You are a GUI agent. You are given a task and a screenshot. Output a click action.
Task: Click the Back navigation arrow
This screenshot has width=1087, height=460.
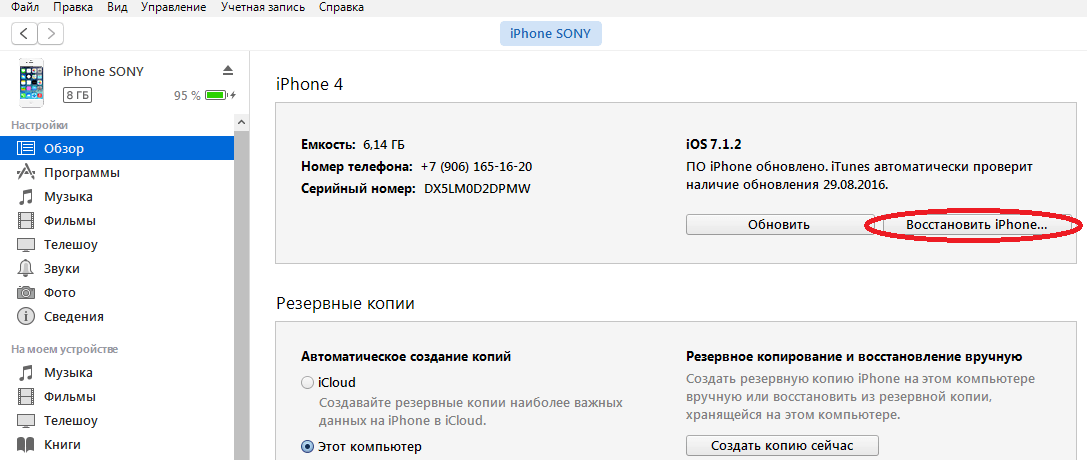tap(24, 34)
